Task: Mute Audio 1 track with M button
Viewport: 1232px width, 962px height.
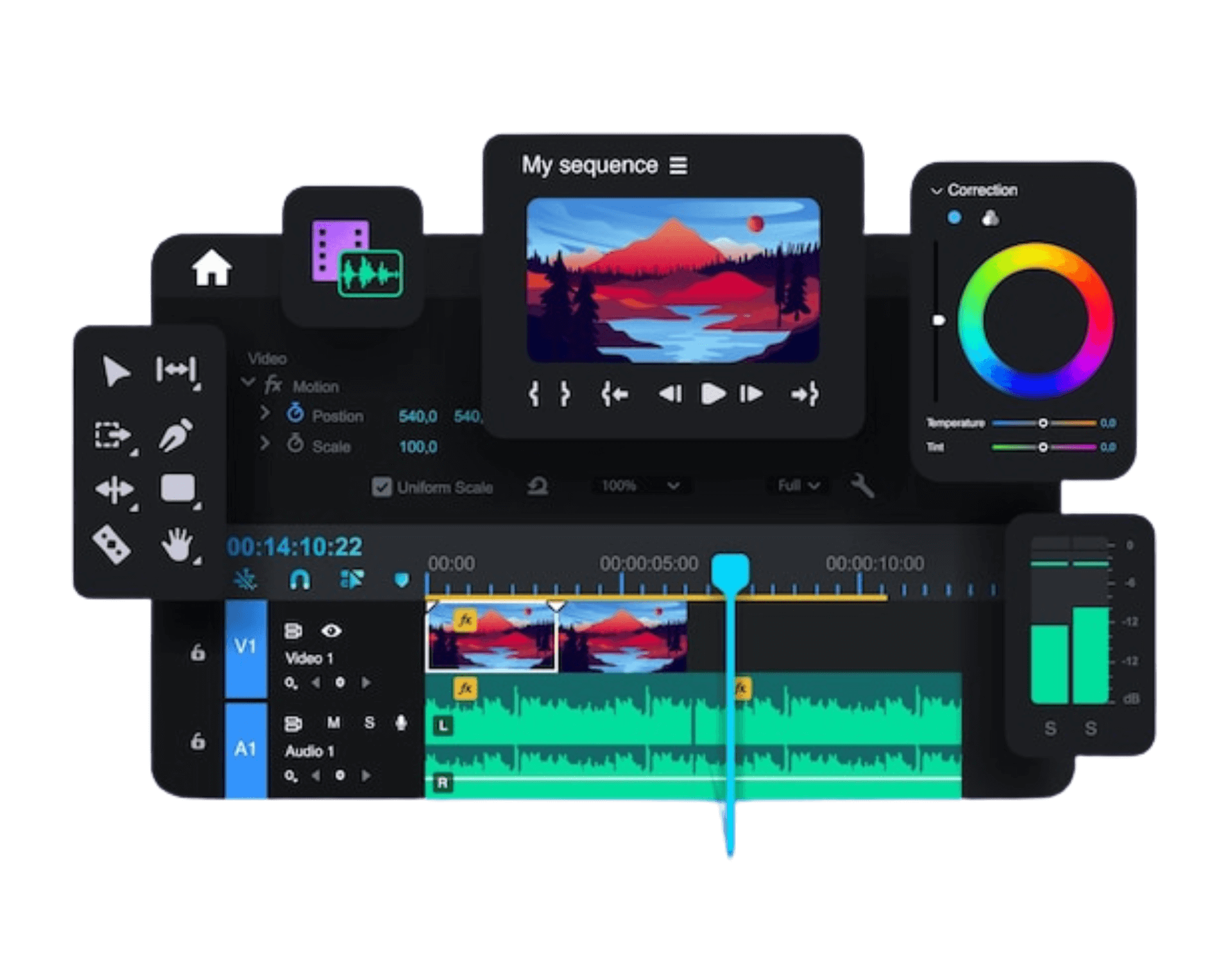Action: tap(334, 723)
